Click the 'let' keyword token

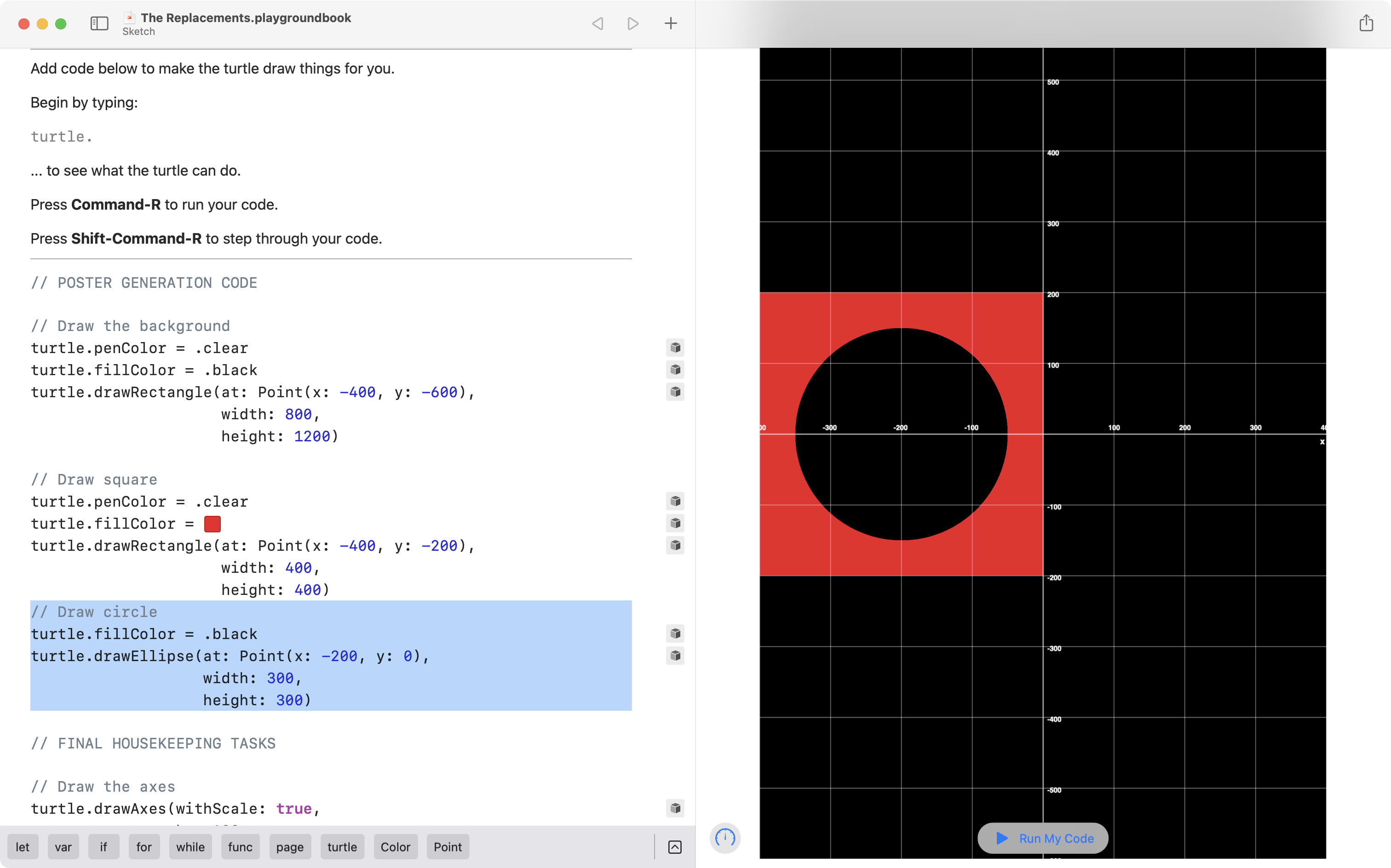pos(22,847)
